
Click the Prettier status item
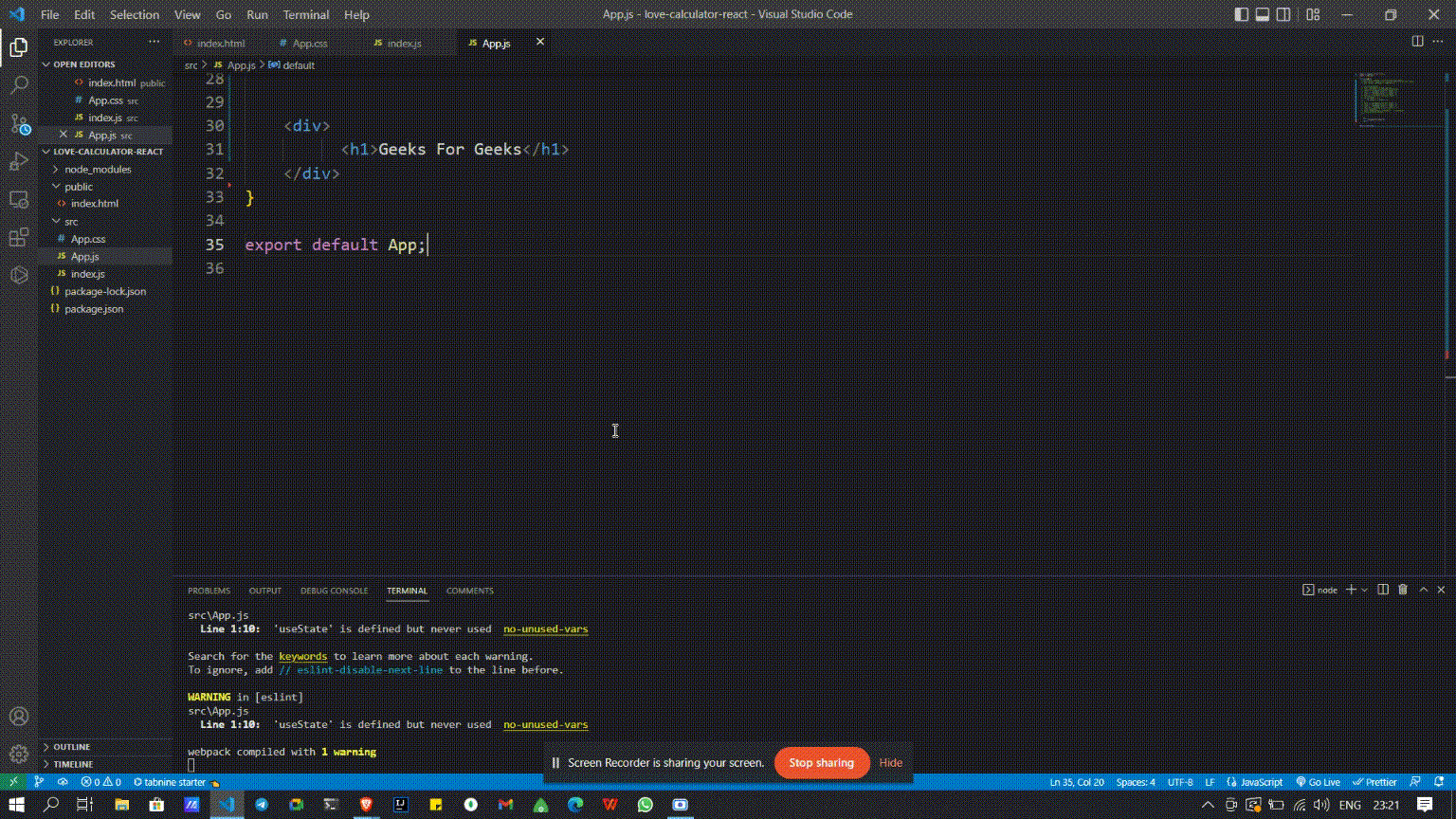tap(1374, 782)
